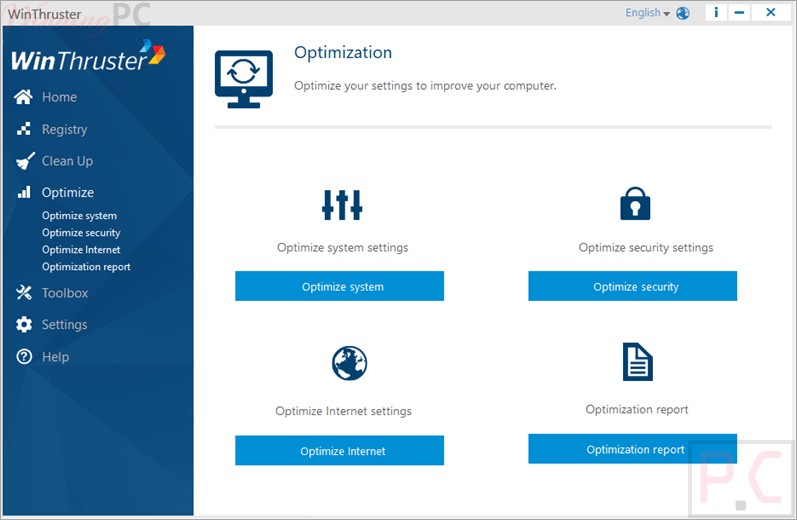The height and width of the screenshot is (520, 797).
Task: Open the Toolbox section
Action: click(65, 293)
